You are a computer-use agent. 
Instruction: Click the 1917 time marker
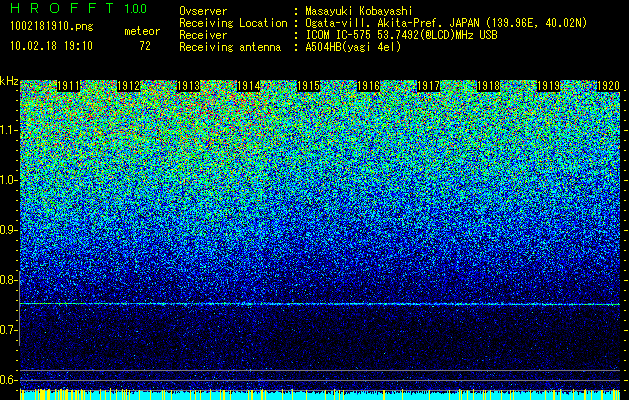[428, 86]
